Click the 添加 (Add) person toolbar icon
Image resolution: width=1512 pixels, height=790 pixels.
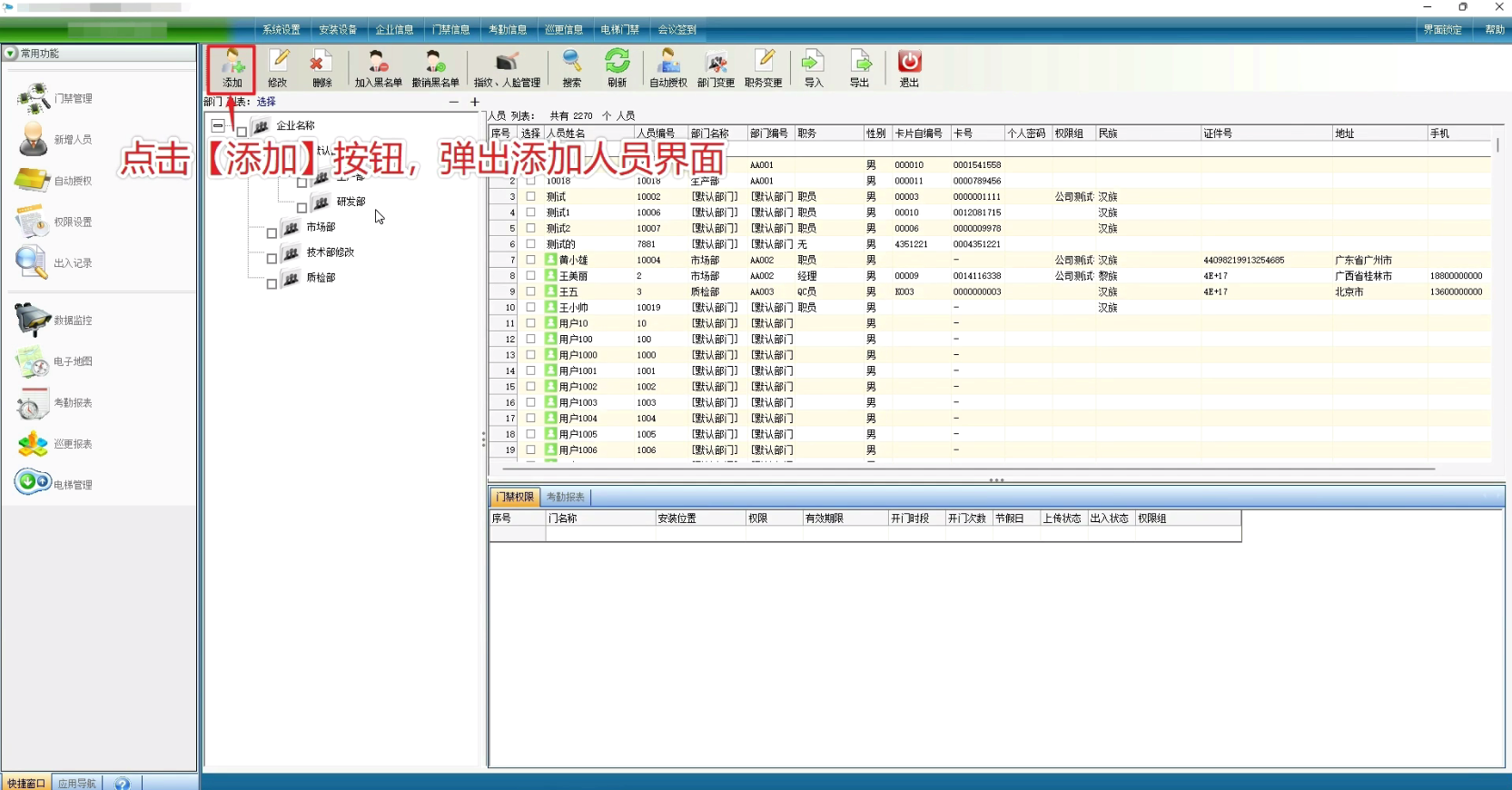tap(232, 68)
